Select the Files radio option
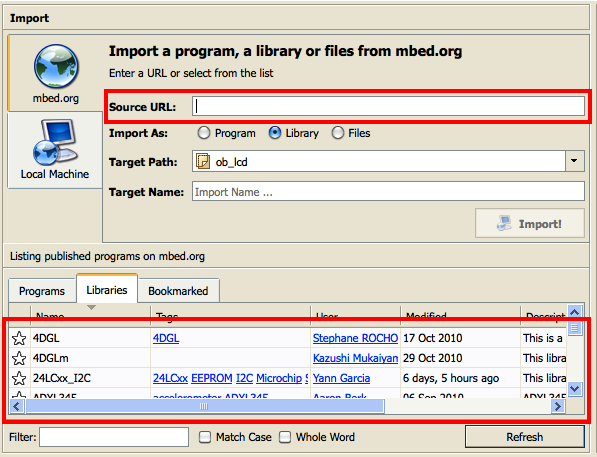Image resolution: width=597 pixels, height=457 pixels. (338, 133)
